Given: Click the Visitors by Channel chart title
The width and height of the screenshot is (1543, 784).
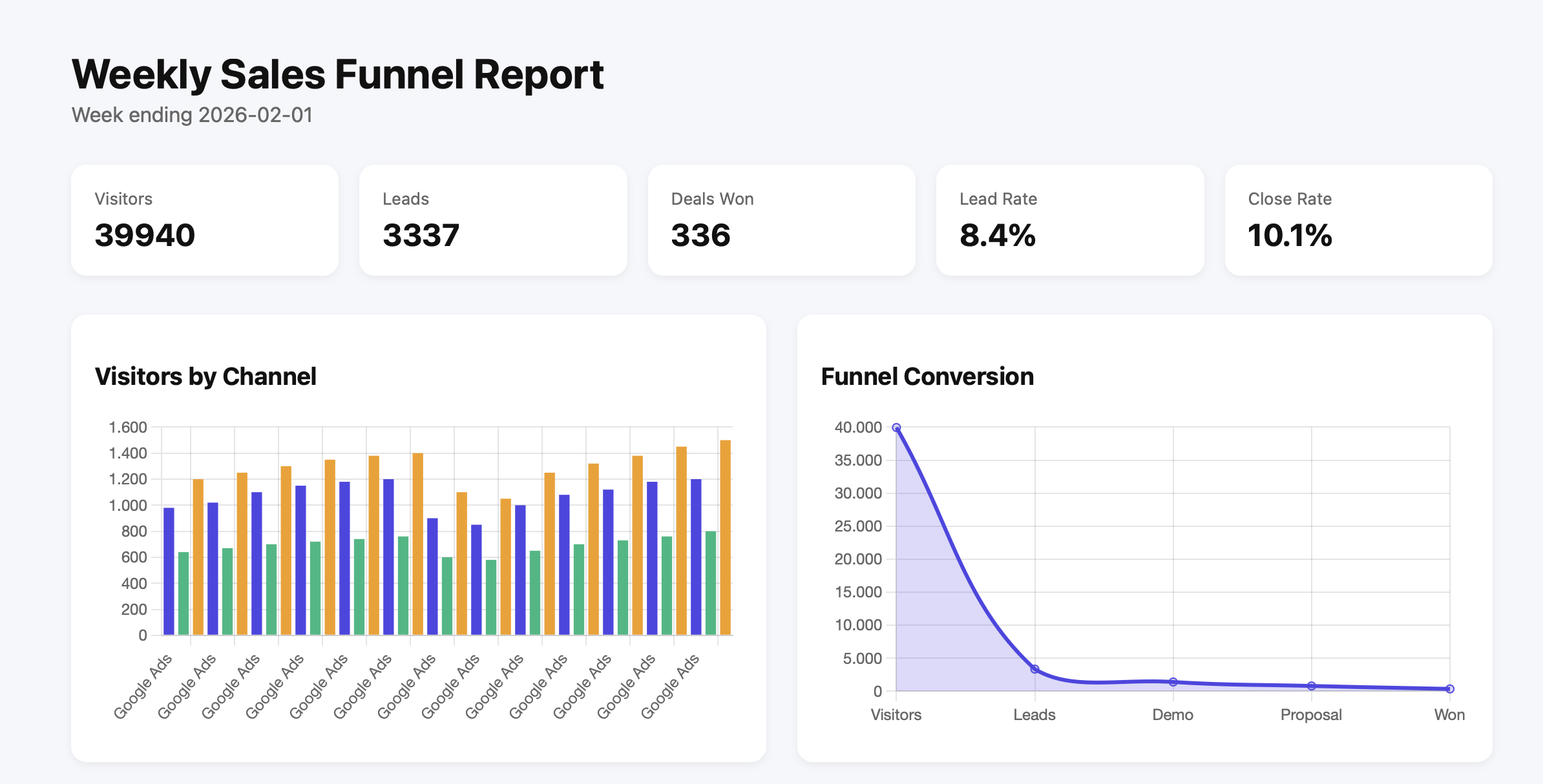Looking at the screenshot, I should (x=206, y=377).
